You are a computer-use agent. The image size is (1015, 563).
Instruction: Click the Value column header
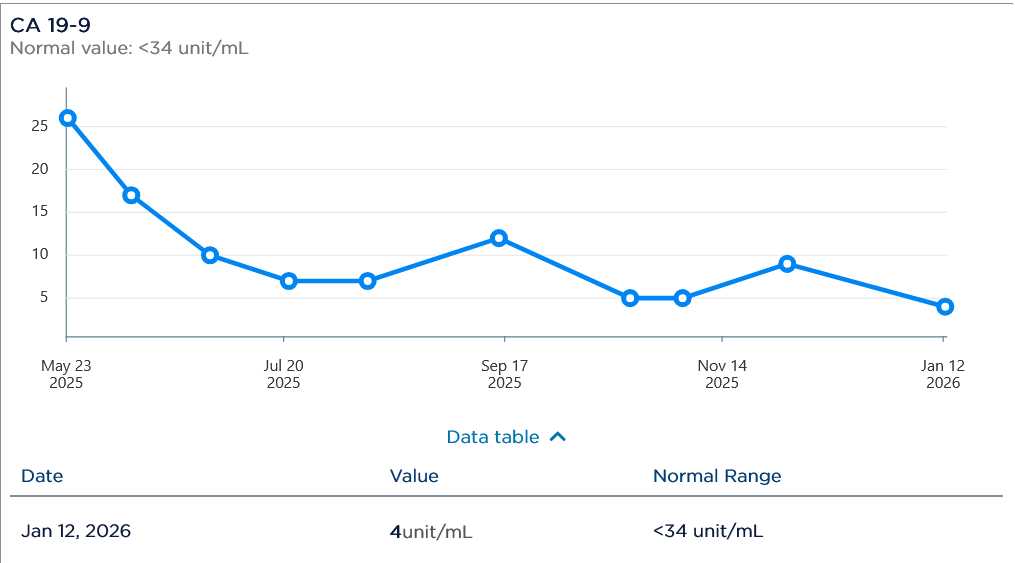tap(414, 476)
